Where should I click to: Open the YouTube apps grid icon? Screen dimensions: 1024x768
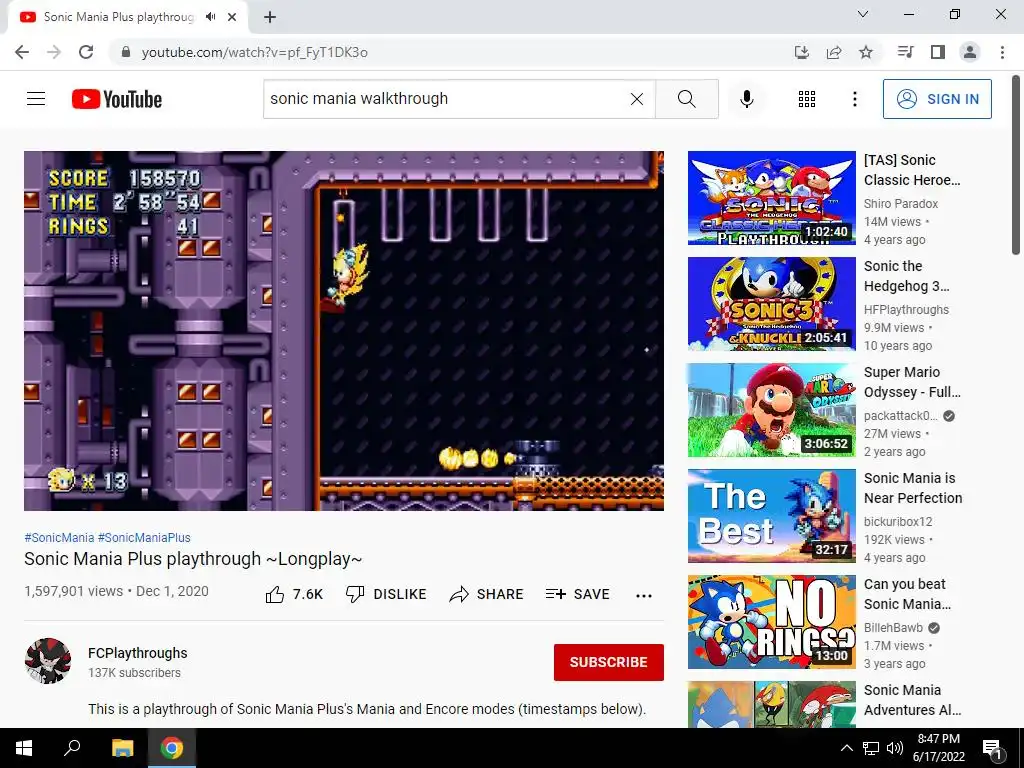pos(807,99)
